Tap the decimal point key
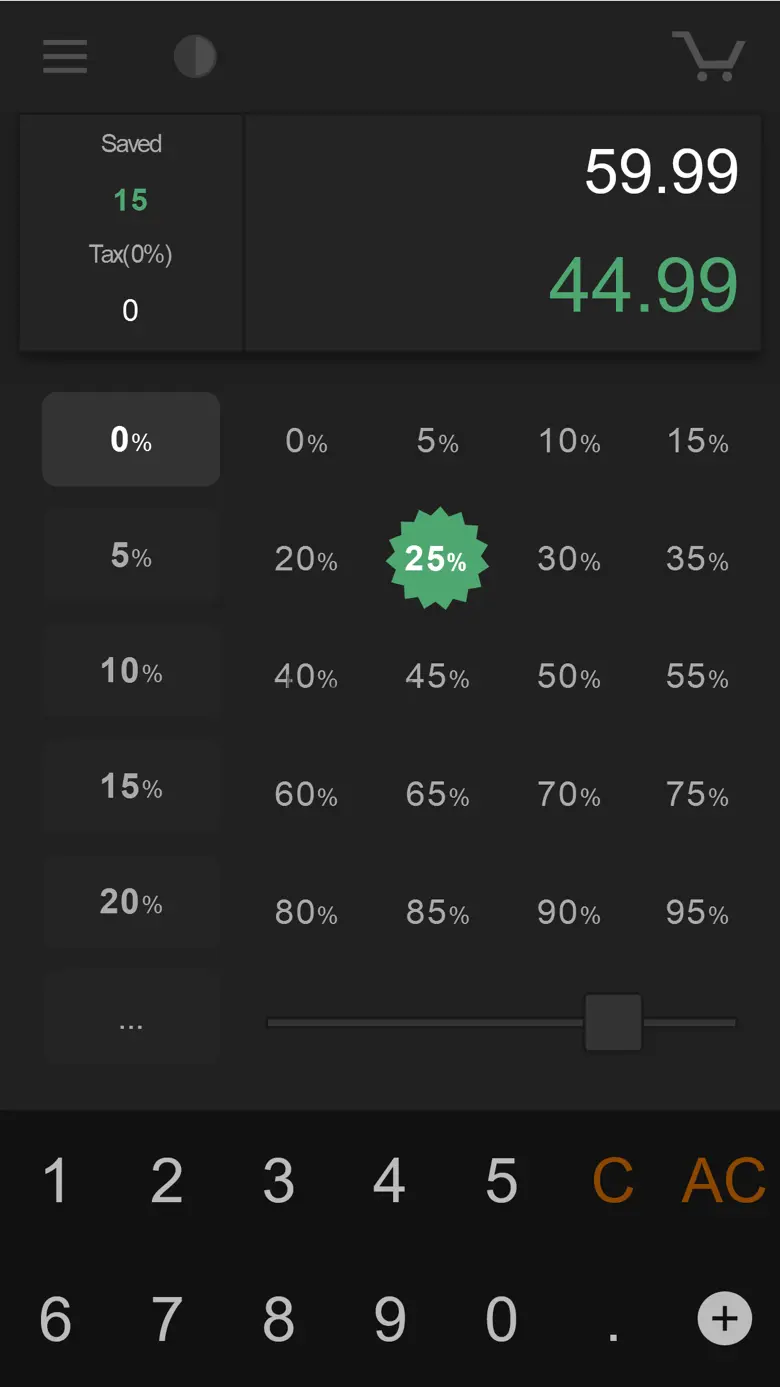 point(613,1322)
